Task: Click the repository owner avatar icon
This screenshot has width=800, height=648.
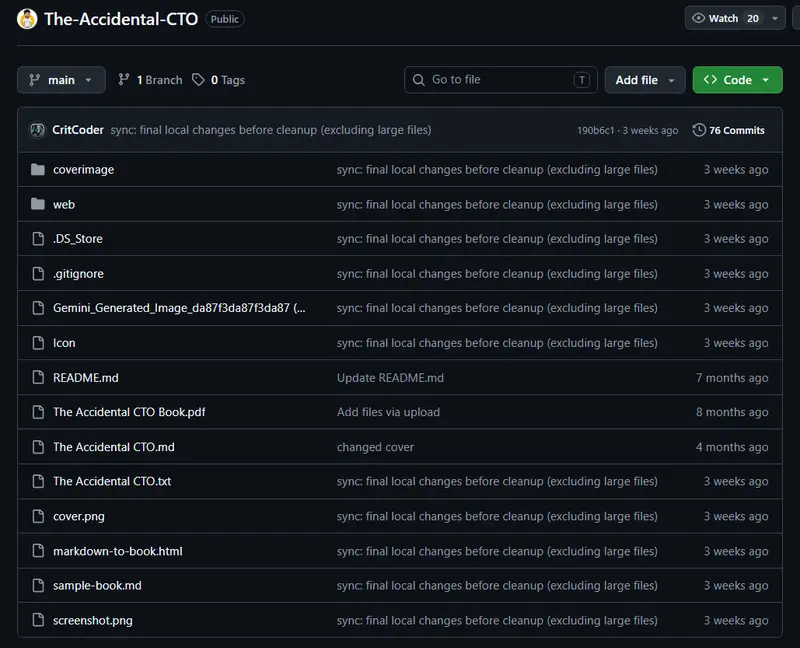Action: 27,19
